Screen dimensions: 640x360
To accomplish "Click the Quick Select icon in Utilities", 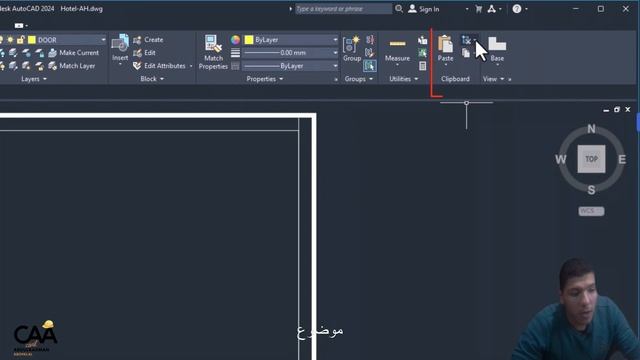I will point(422,40).
